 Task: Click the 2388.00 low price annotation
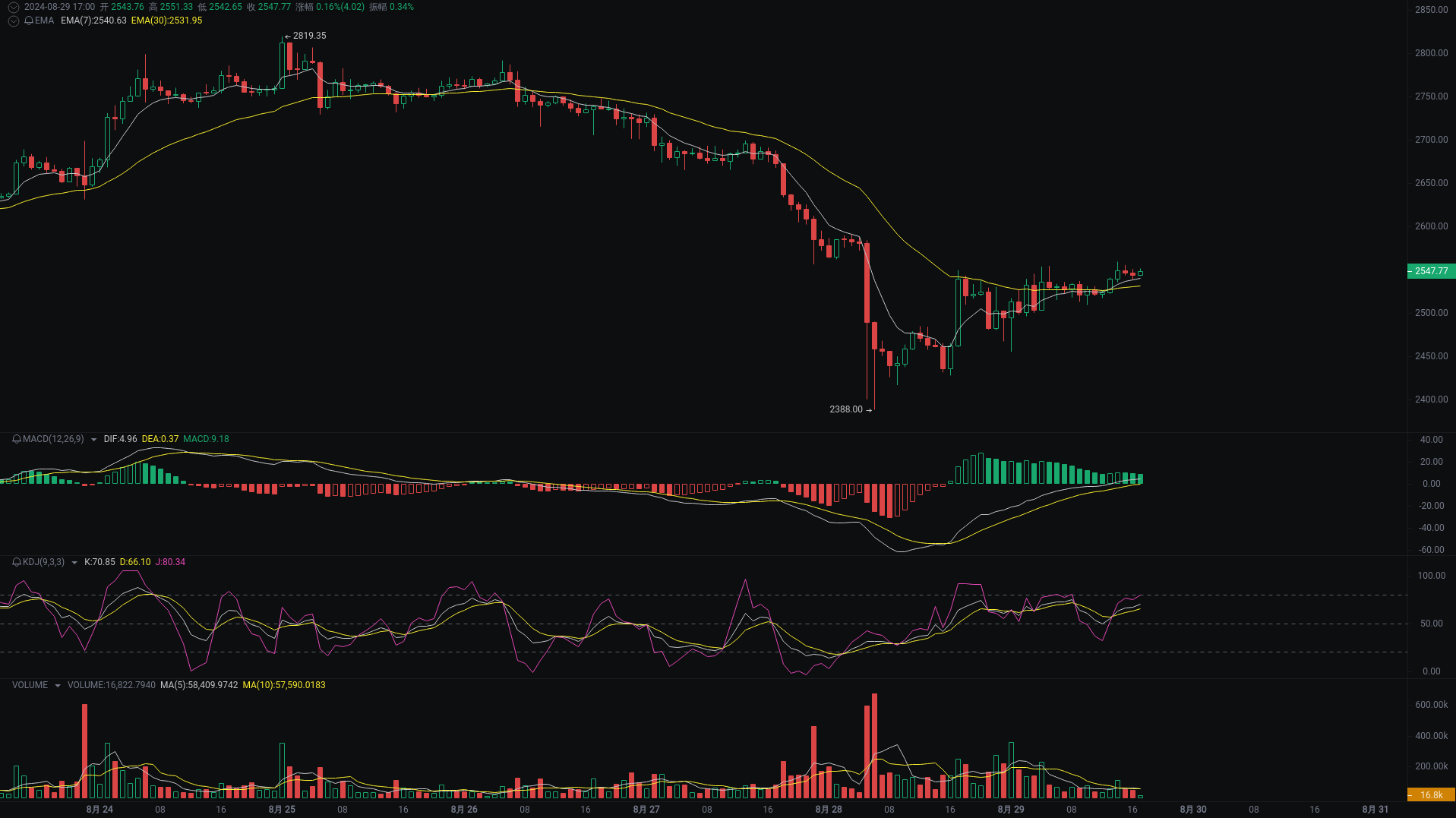845,409
